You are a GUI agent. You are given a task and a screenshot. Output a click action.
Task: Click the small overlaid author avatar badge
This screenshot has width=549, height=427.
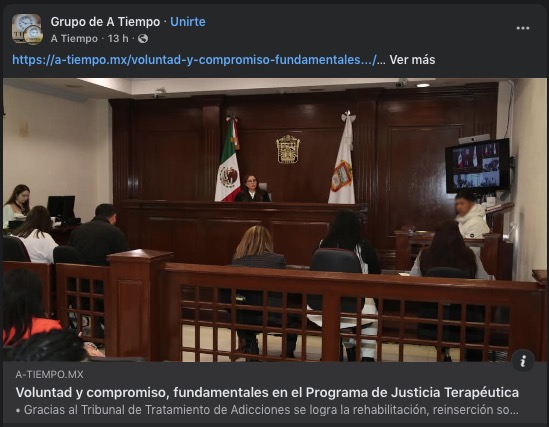(x=34, y=35)
